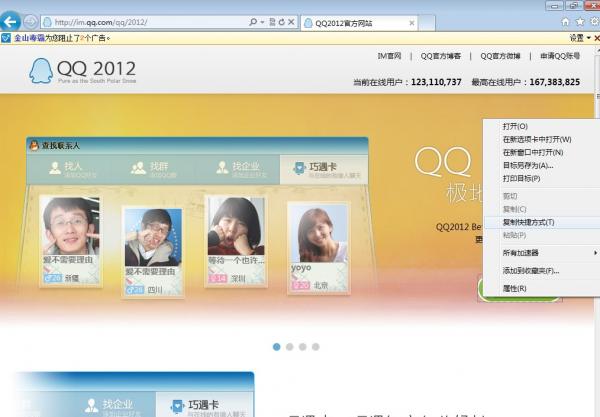Screen dimensions: 600x417
Task: Open the 申请QQ账号 link
Action: [560, 56]
